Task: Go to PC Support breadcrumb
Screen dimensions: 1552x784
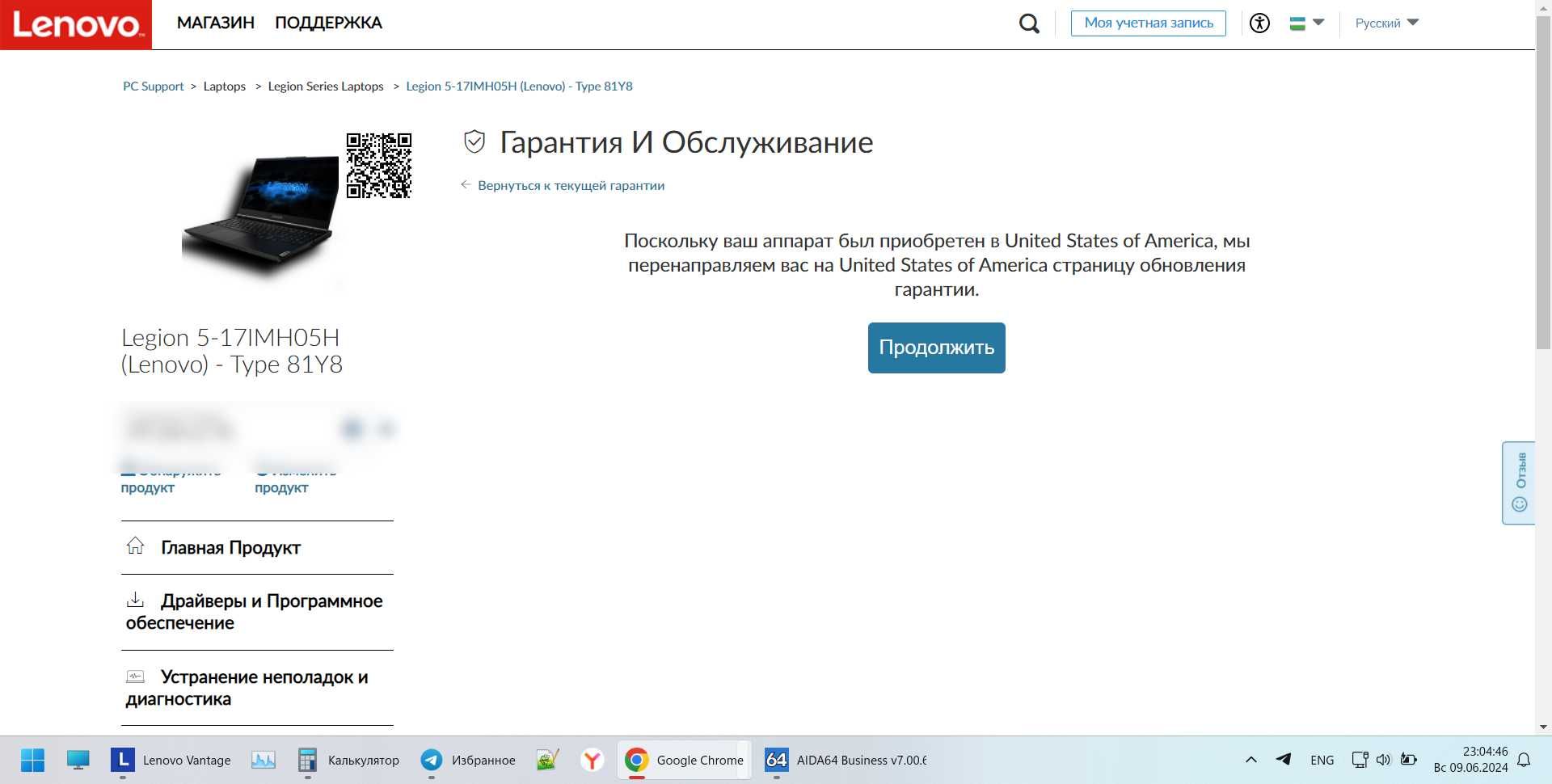Action: 153,86
